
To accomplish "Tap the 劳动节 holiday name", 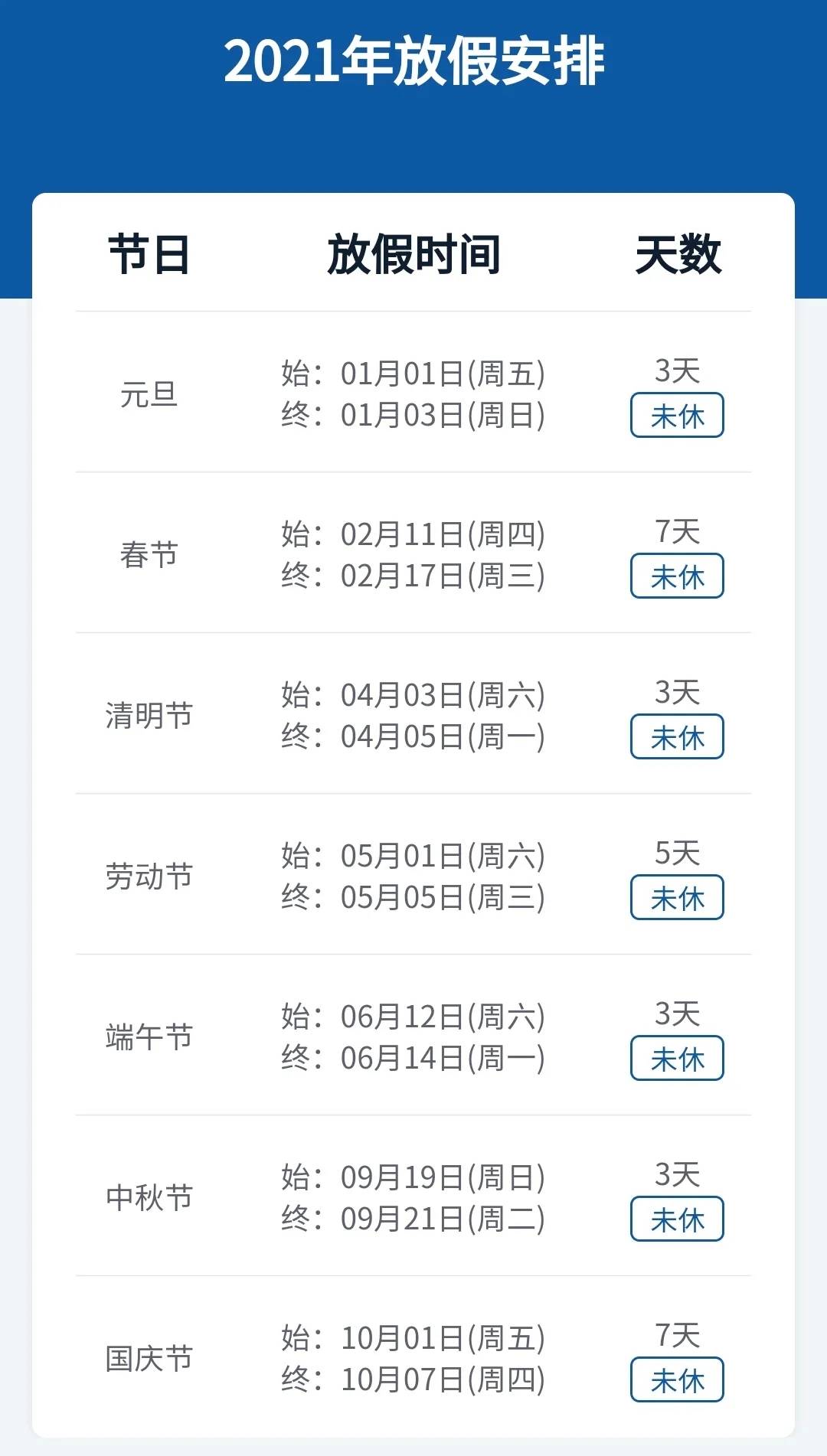I will point(149,877).
